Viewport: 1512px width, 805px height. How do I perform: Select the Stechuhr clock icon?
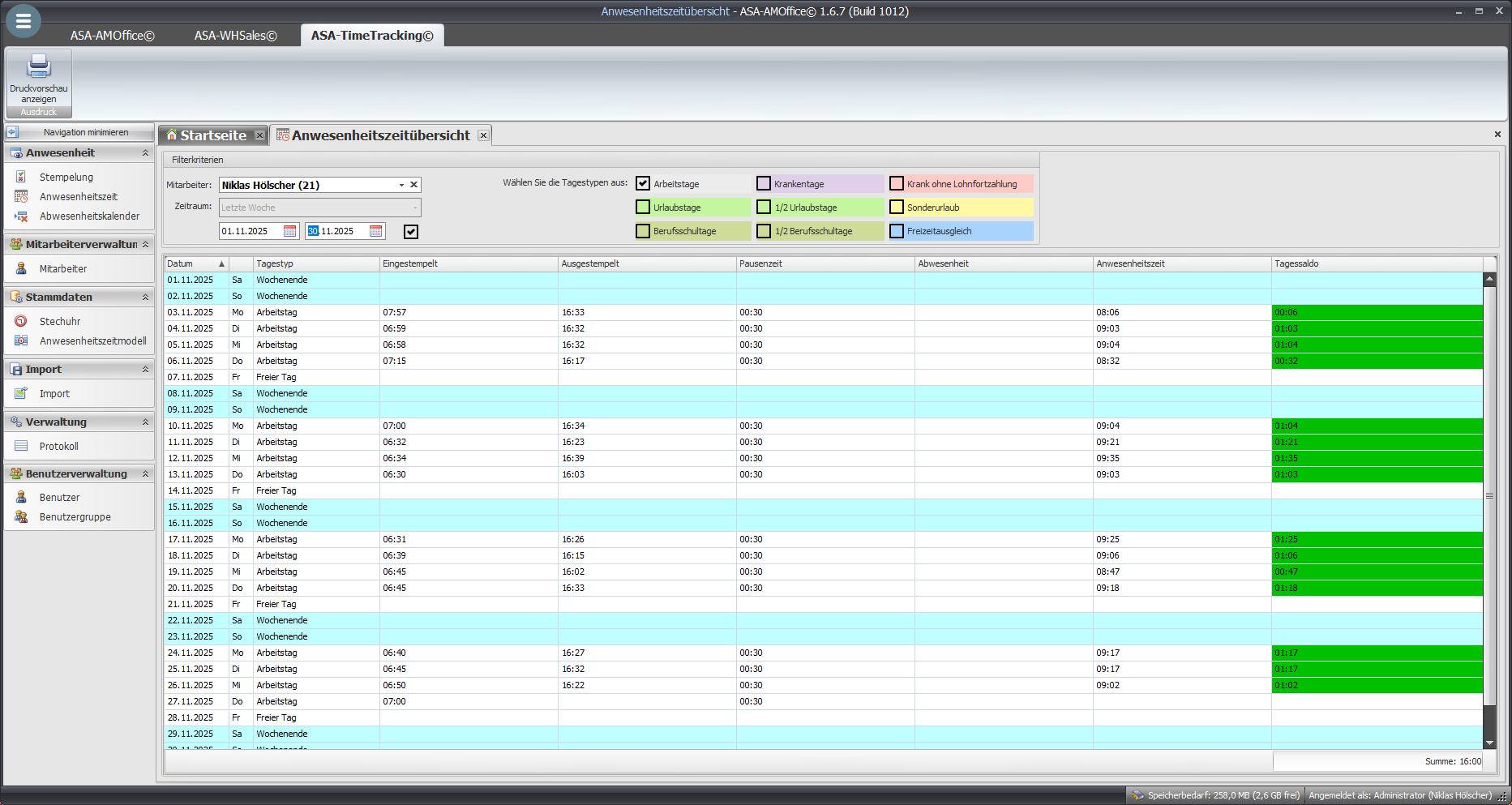[x=22, y=322]
